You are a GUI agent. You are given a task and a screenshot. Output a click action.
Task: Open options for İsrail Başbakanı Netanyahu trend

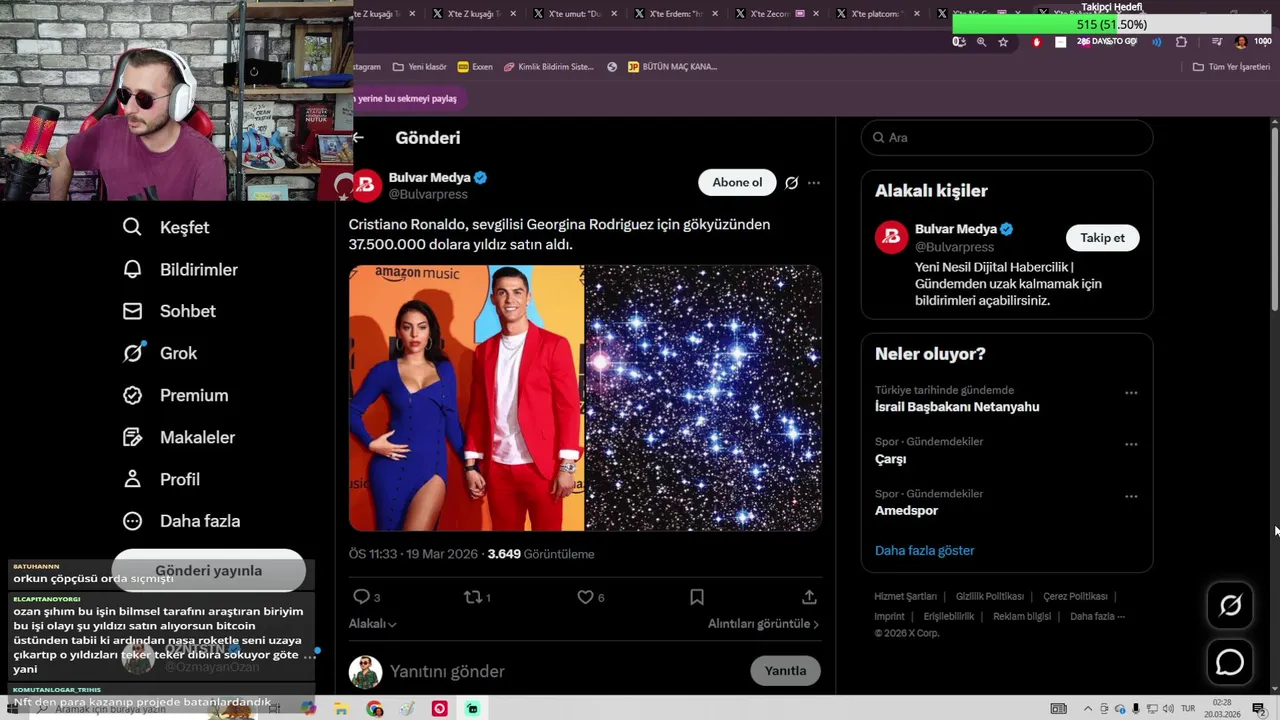coord(1131,393)
